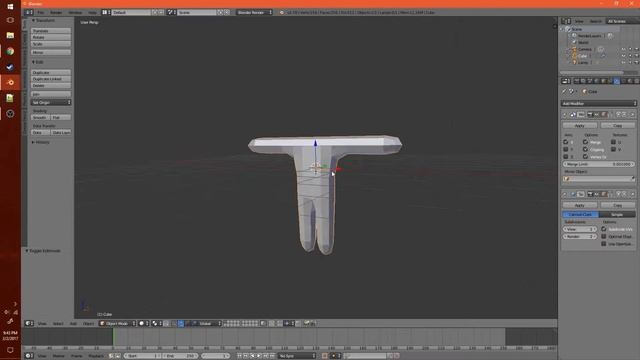The height and width of the screenshot is (360, 640).
Task: Toggle Mirror modifier Merge checkbox
Action: (x=586, y=142)
